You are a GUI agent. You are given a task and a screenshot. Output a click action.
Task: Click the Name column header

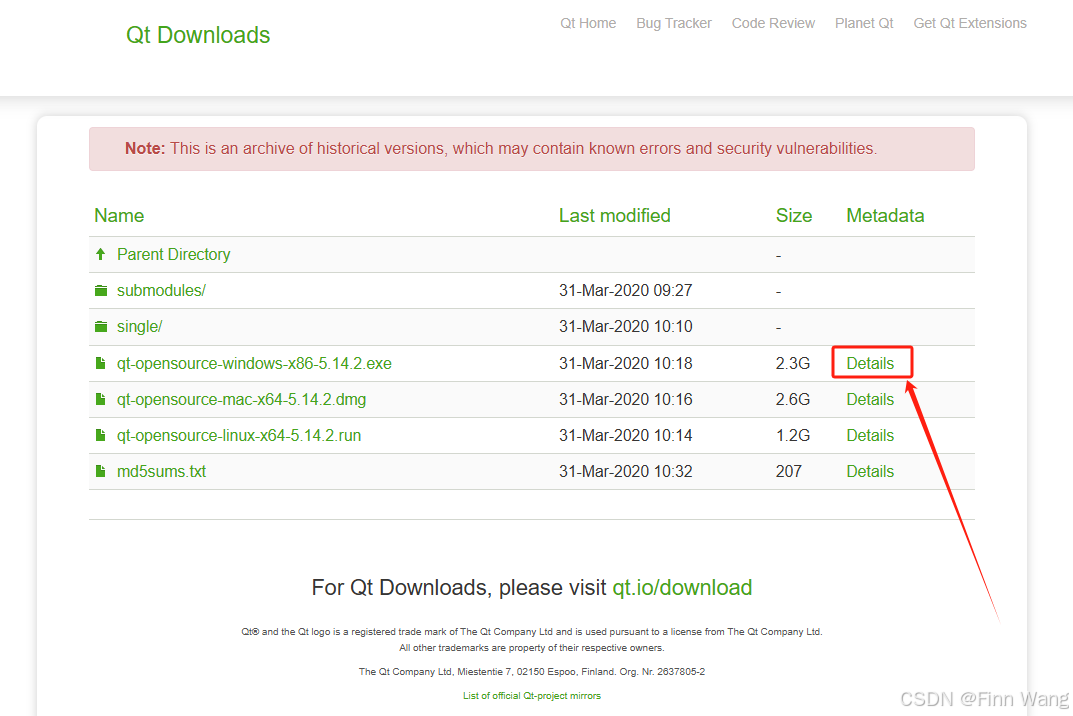point(119,216)
